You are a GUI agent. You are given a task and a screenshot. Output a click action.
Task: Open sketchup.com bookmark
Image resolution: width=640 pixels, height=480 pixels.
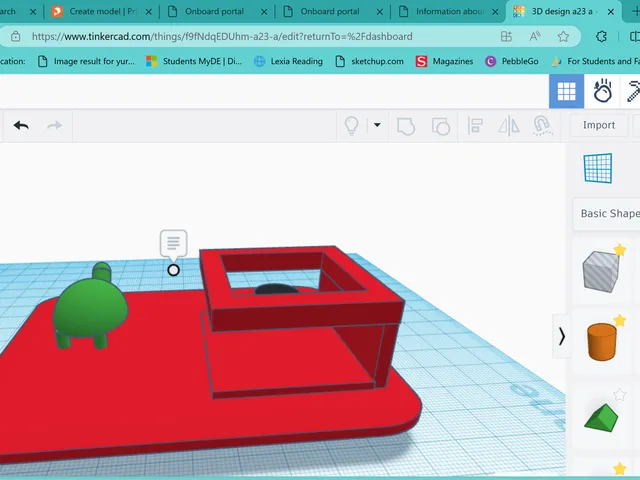[x=369, y=61]
